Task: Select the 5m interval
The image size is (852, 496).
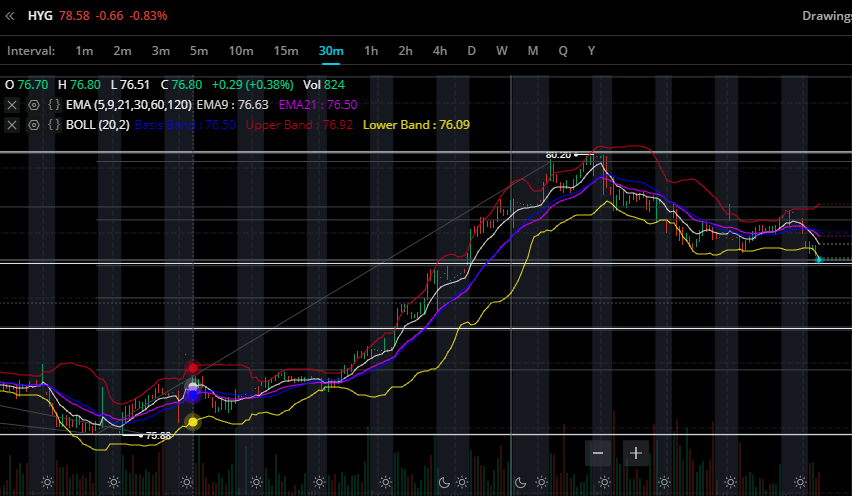Action: 199,51
